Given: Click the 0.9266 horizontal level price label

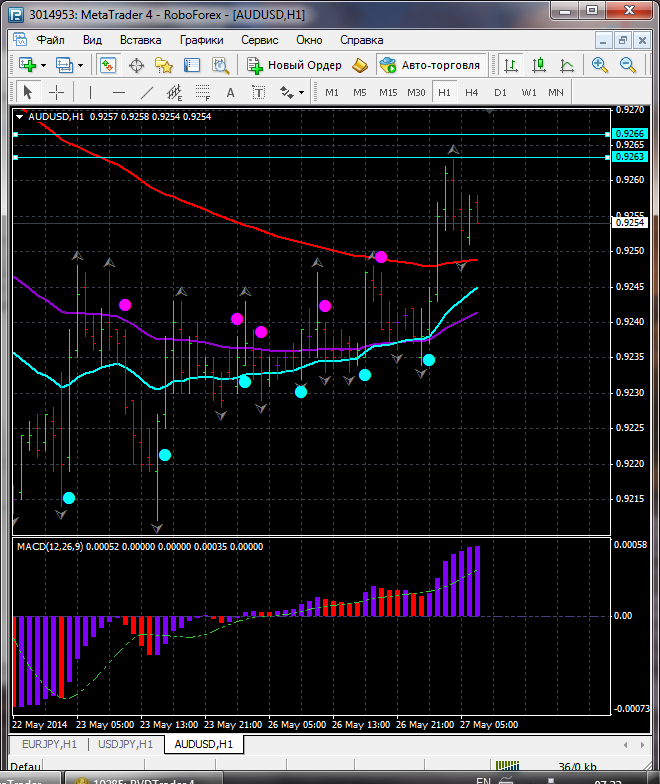Looking at the screenshot, I should [x=630, y=133].
